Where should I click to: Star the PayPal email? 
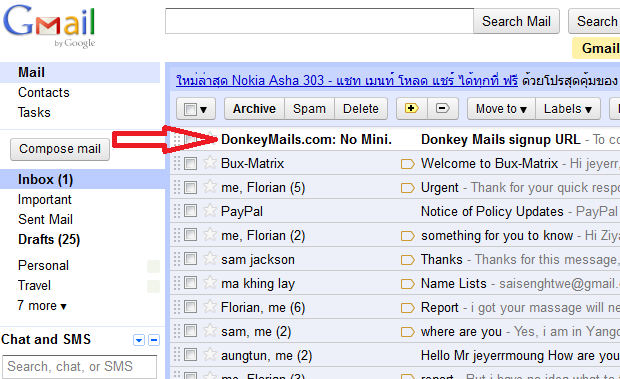coord(210,211)
